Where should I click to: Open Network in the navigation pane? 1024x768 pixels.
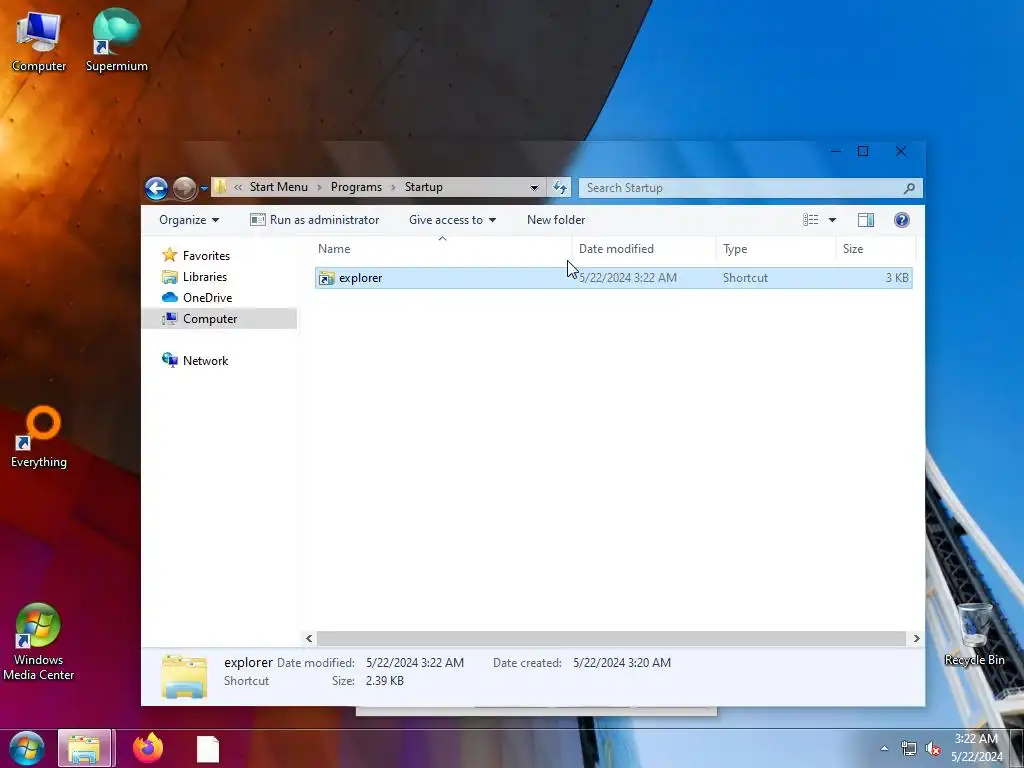click(205, 360)
